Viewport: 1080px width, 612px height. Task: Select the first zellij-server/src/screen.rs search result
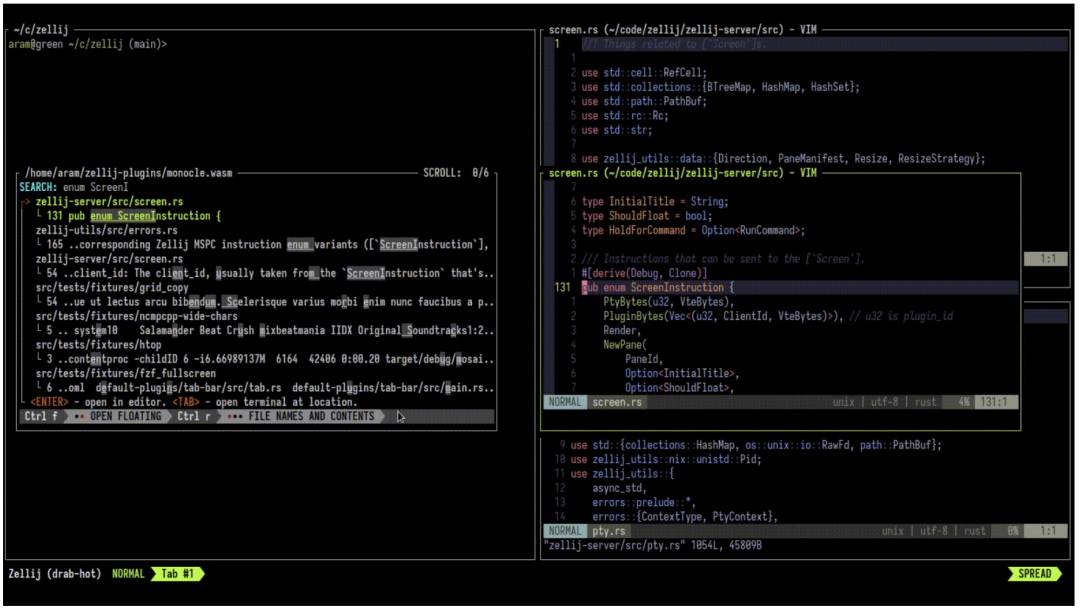point(109,202)
